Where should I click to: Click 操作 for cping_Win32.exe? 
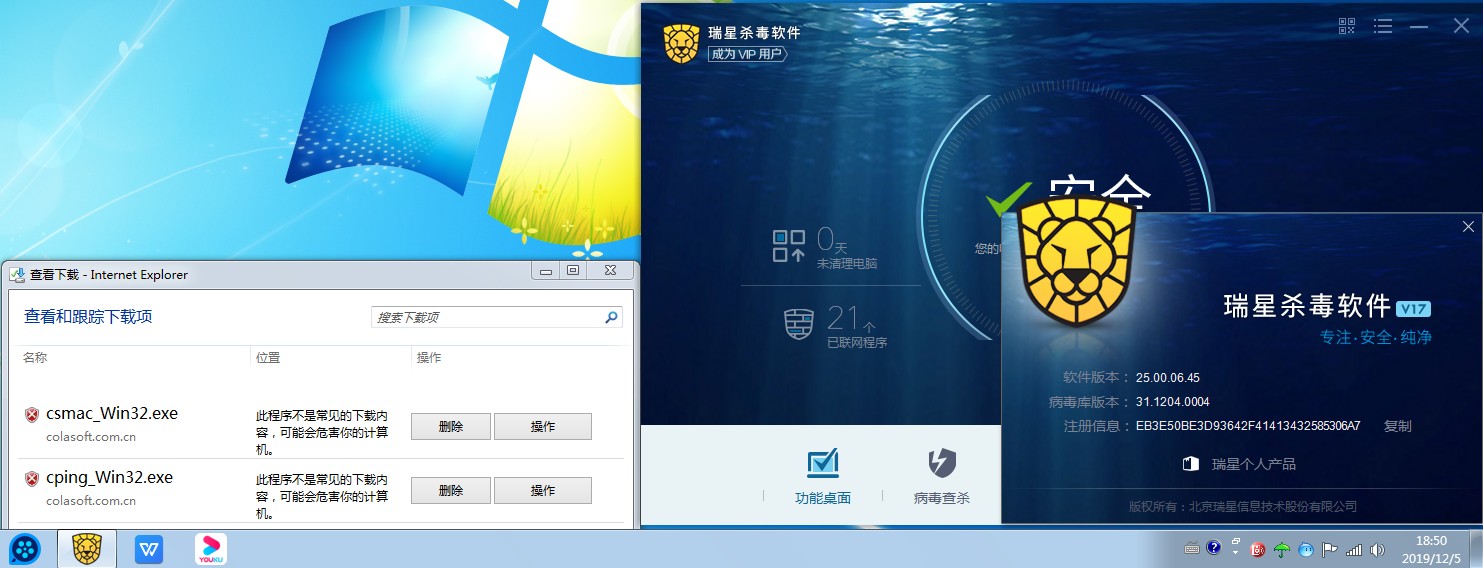[543, 490]
